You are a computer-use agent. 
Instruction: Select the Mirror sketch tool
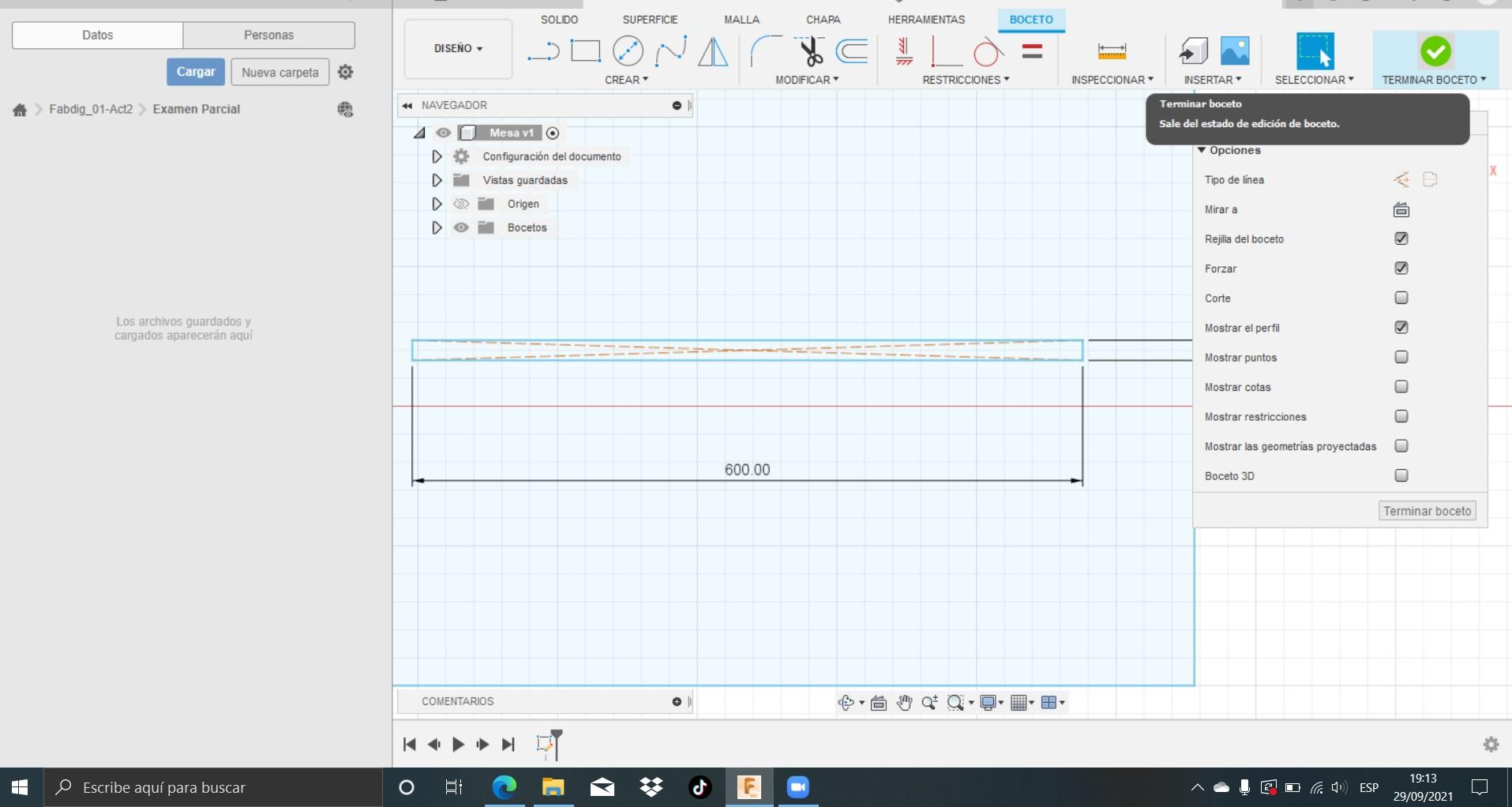(713, 51)
